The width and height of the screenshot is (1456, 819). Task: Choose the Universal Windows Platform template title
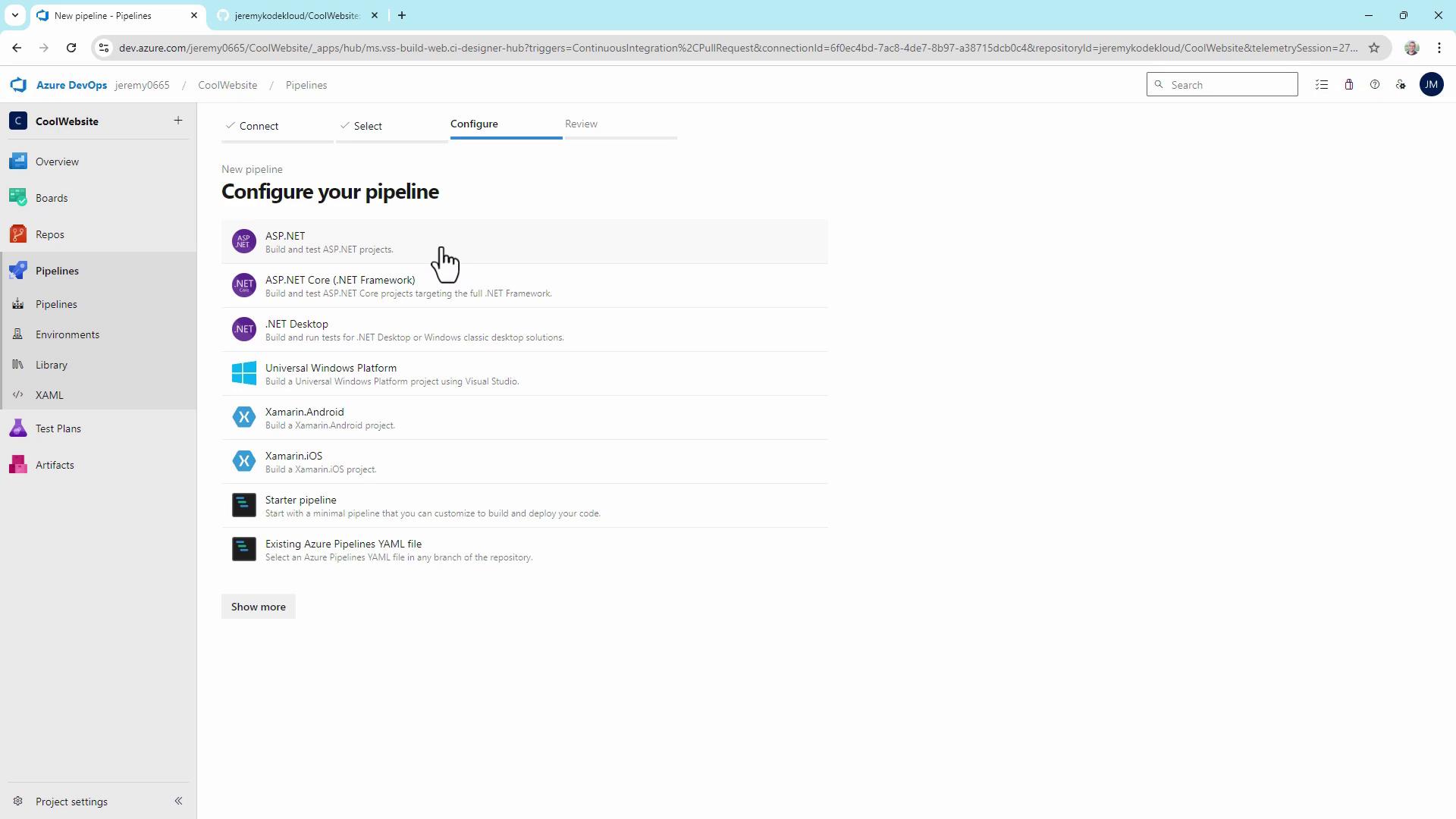(331, 368)
